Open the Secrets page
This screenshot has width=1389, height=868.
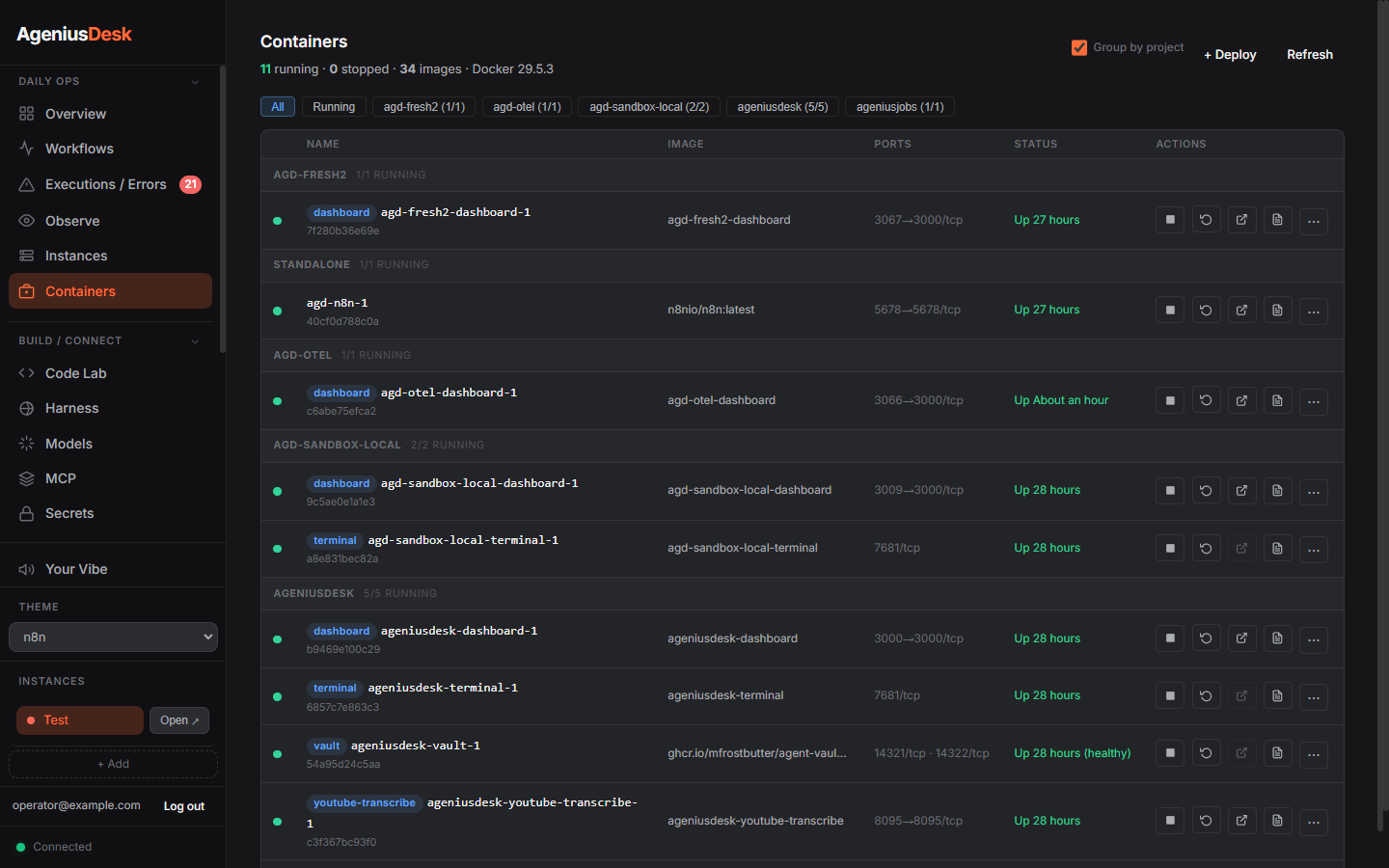[x=110, y=513]
